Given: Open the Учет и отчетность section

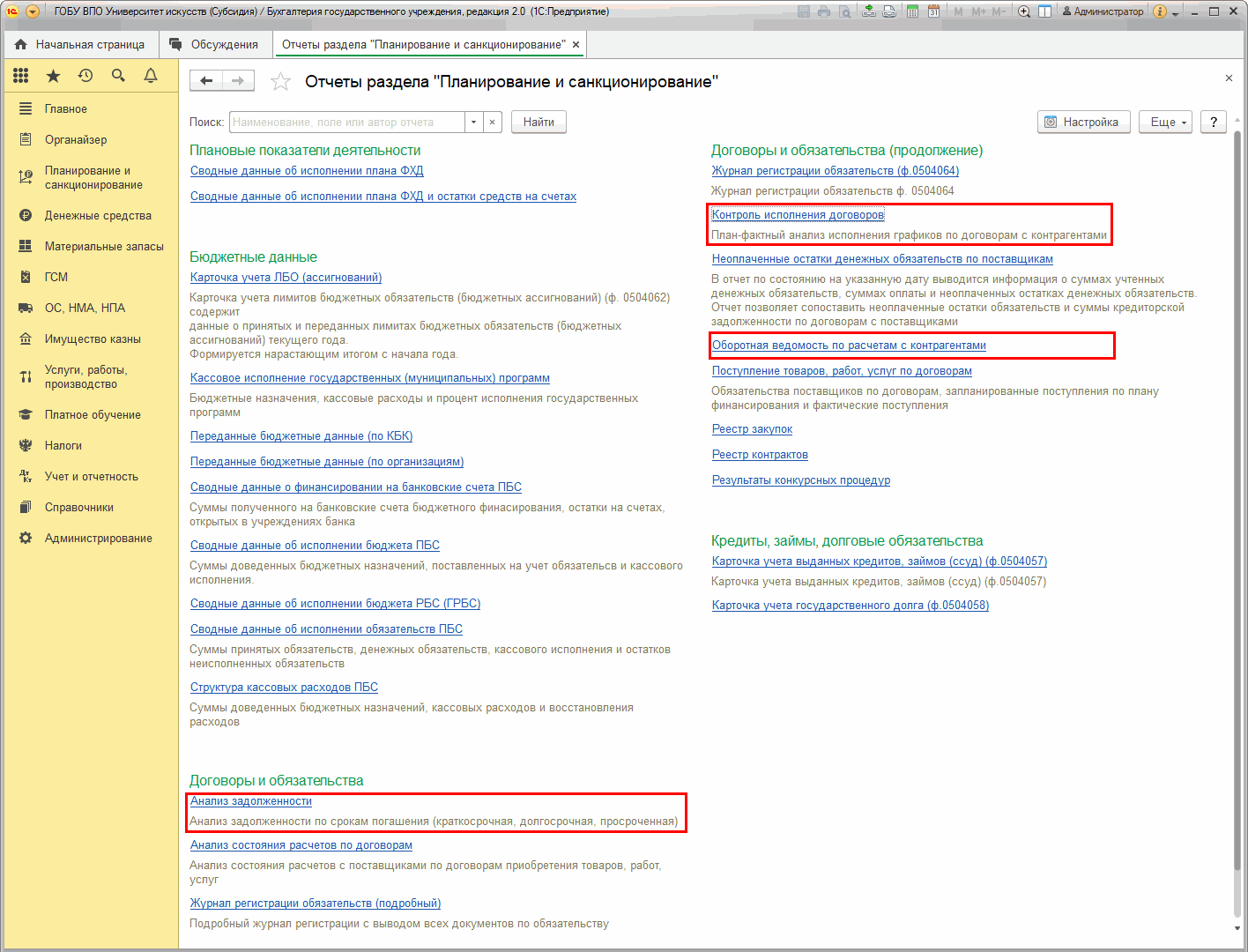Looking at the screenshot, I should (90, 477).
